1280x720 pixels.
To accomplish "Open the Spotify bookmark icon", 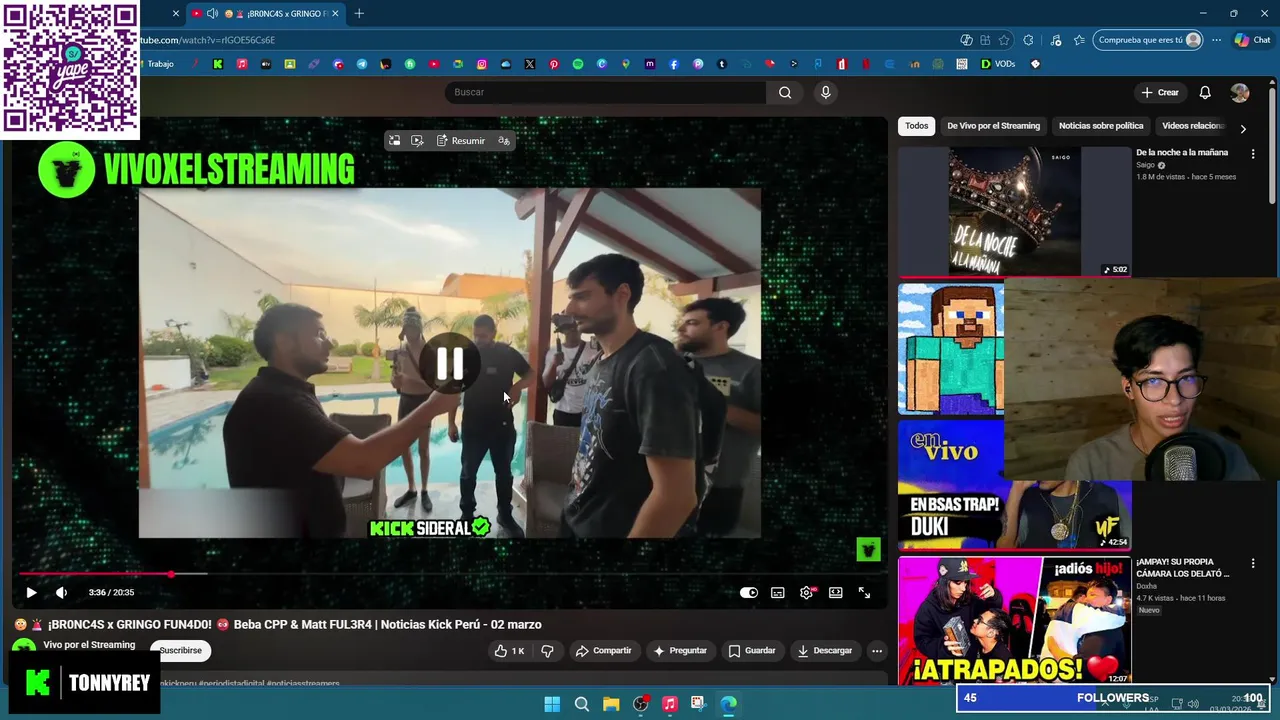I will 577,64.
